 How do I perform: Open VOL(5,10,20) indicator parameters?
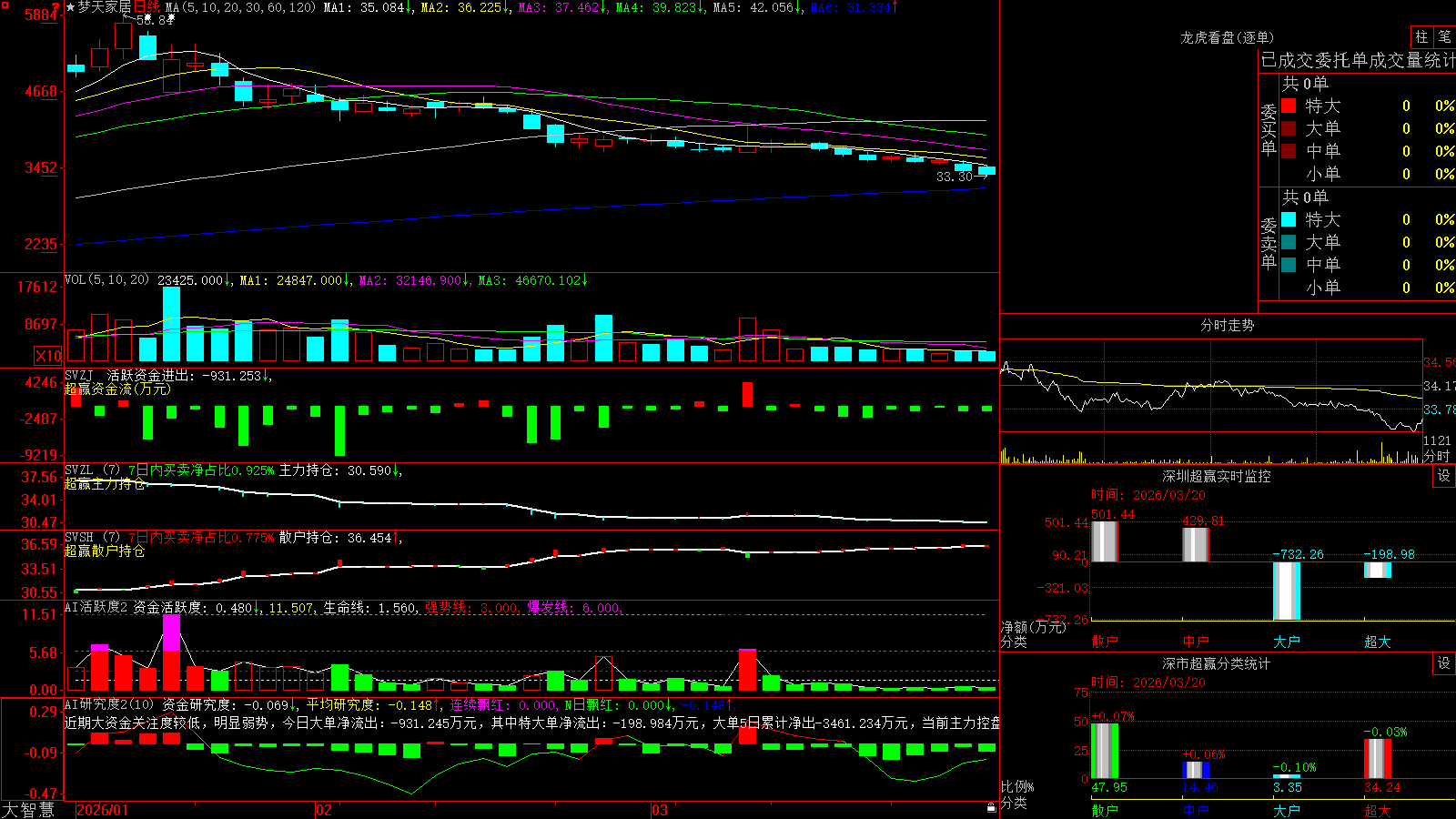pyautogui.click(x=106, y=280)
